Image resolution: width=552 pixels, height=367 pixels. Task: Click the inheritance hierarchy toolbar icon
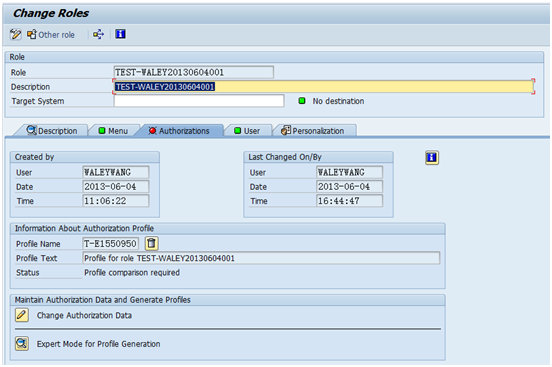[98, 35]
